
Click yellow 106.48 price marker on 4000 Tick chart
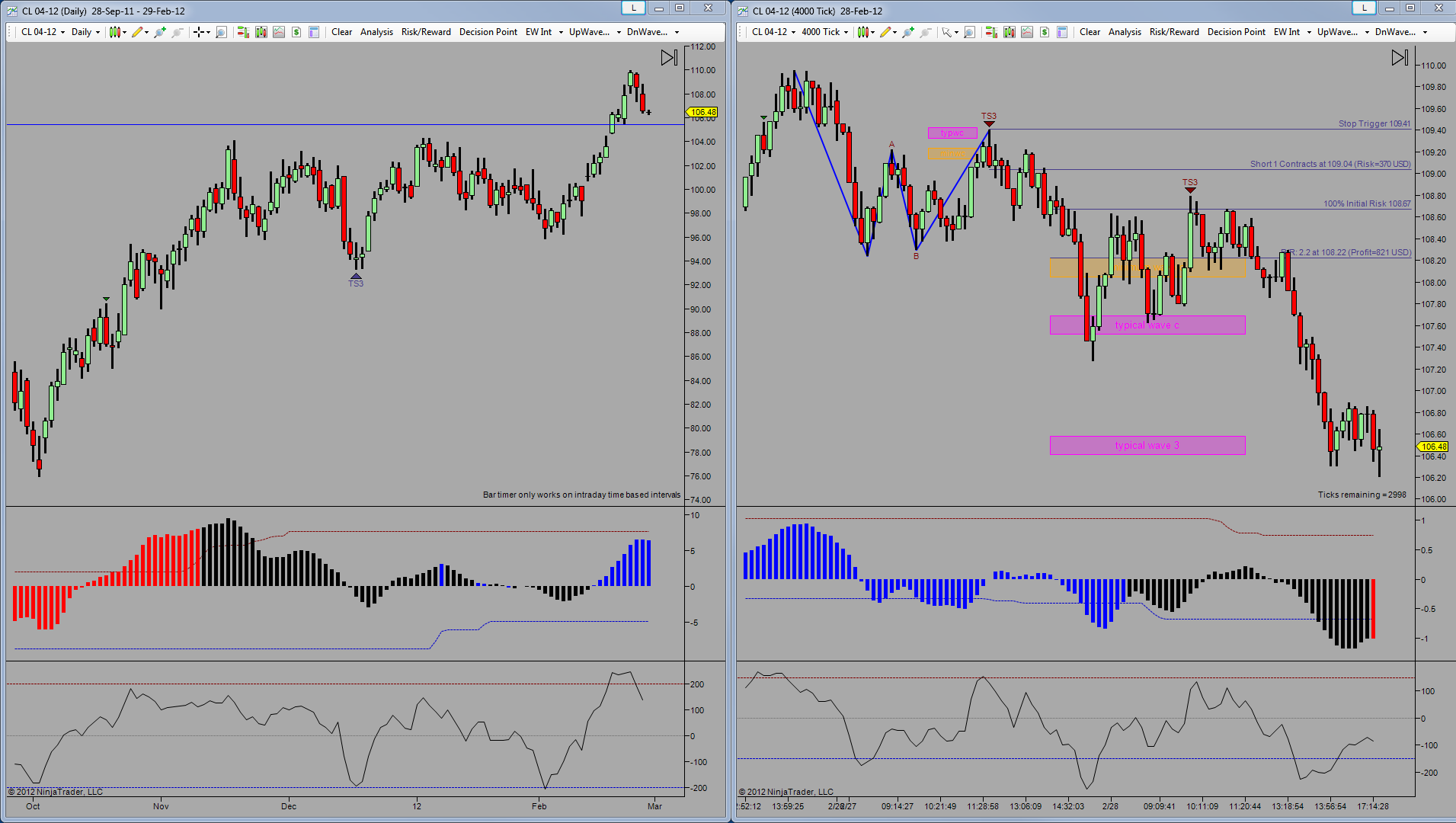tap(1432, 447)
